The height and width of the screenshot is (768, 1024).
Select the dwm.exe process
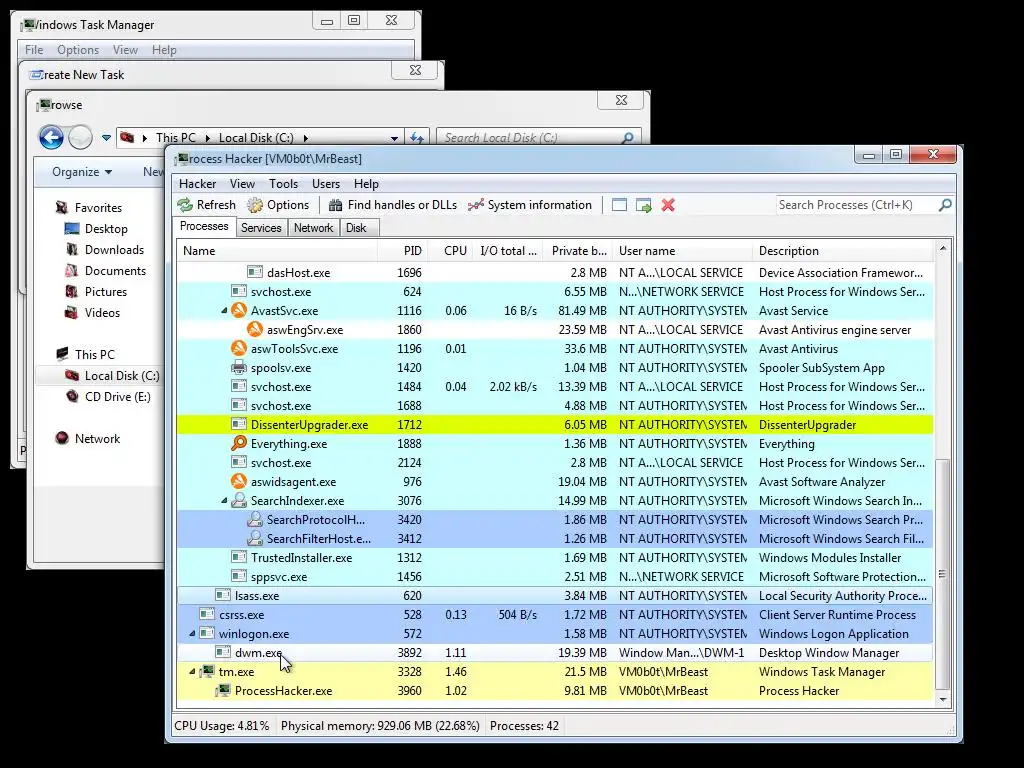554,652
